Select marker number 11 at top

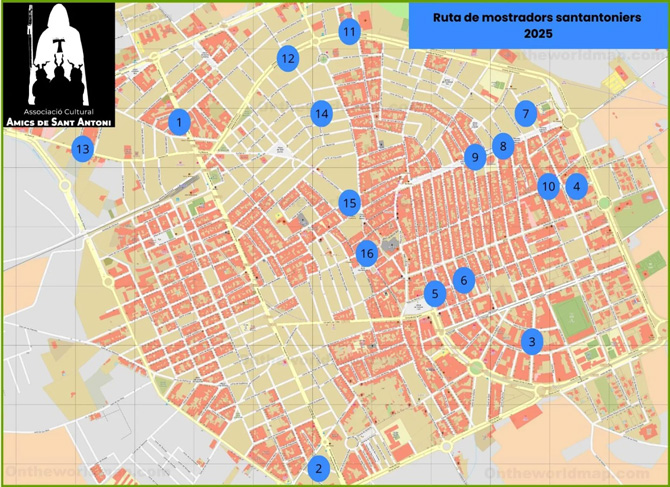349,31
